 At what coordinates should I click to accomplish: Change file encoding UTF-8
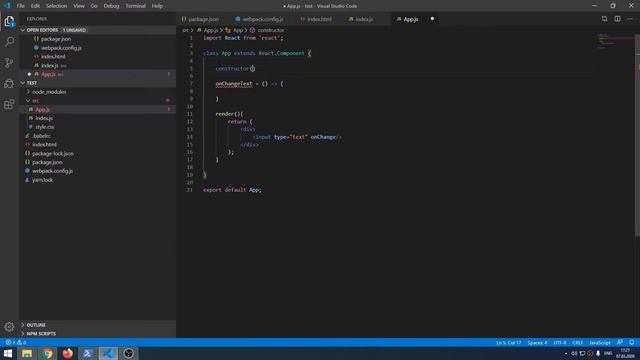point(560,342)
